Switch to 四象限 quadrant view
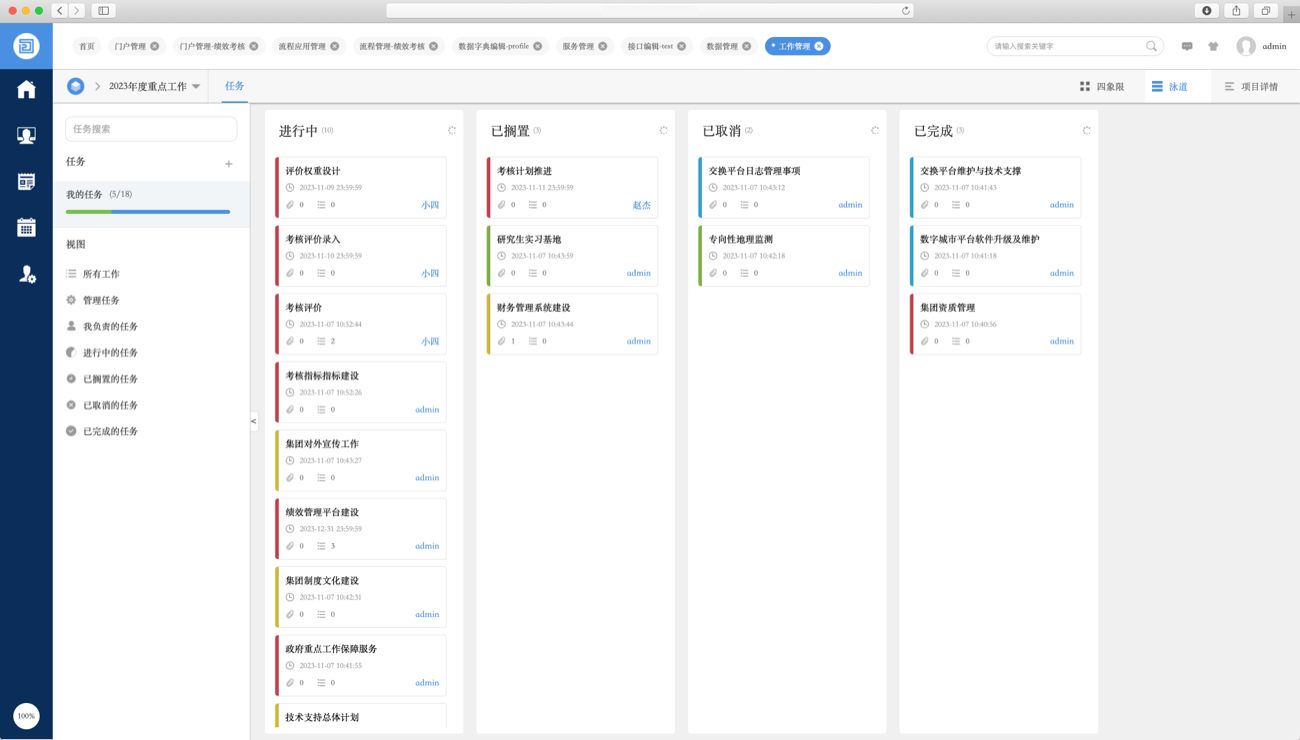 click(1101, 87)
